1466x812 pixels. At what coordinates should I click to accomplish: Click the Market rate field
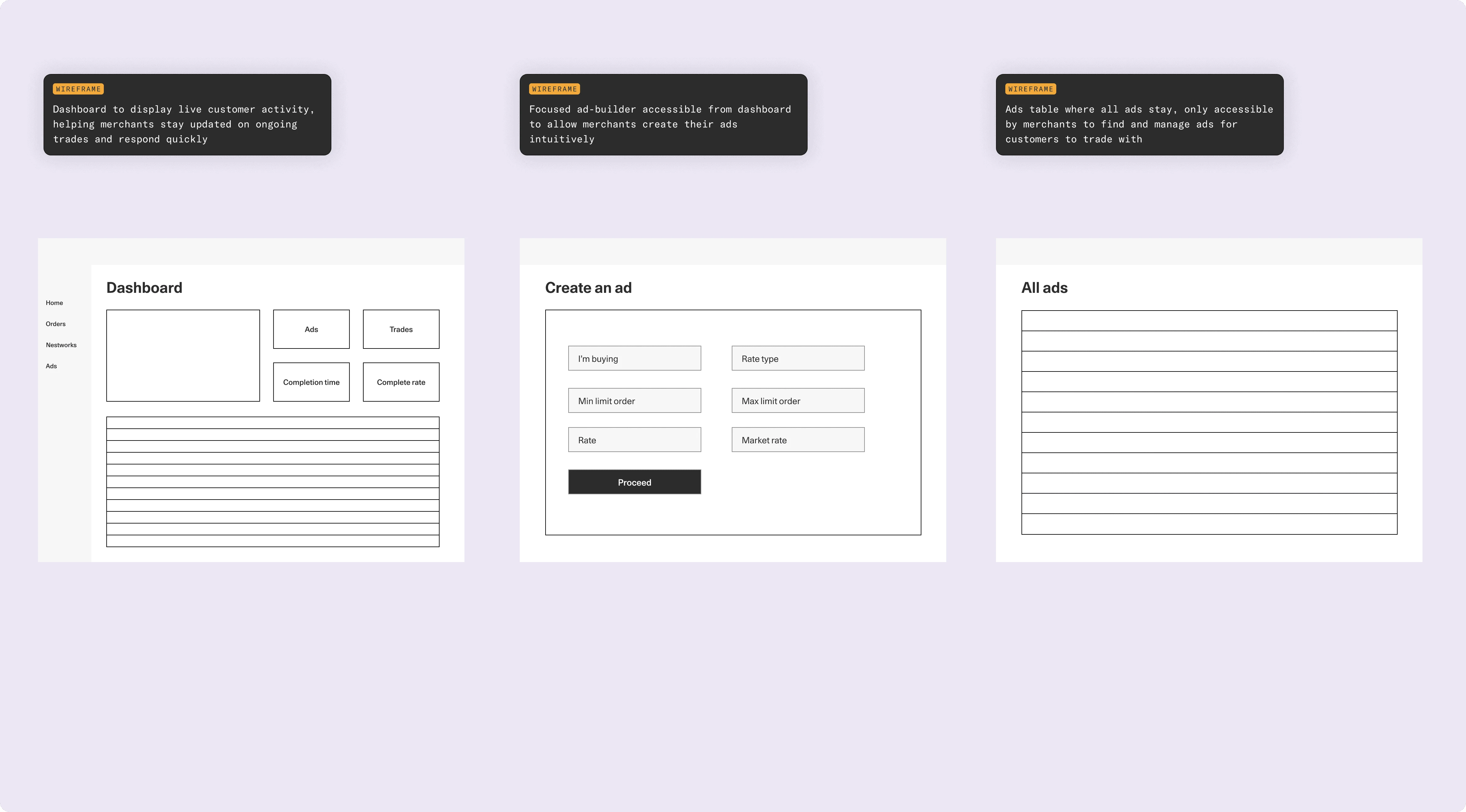798,440
